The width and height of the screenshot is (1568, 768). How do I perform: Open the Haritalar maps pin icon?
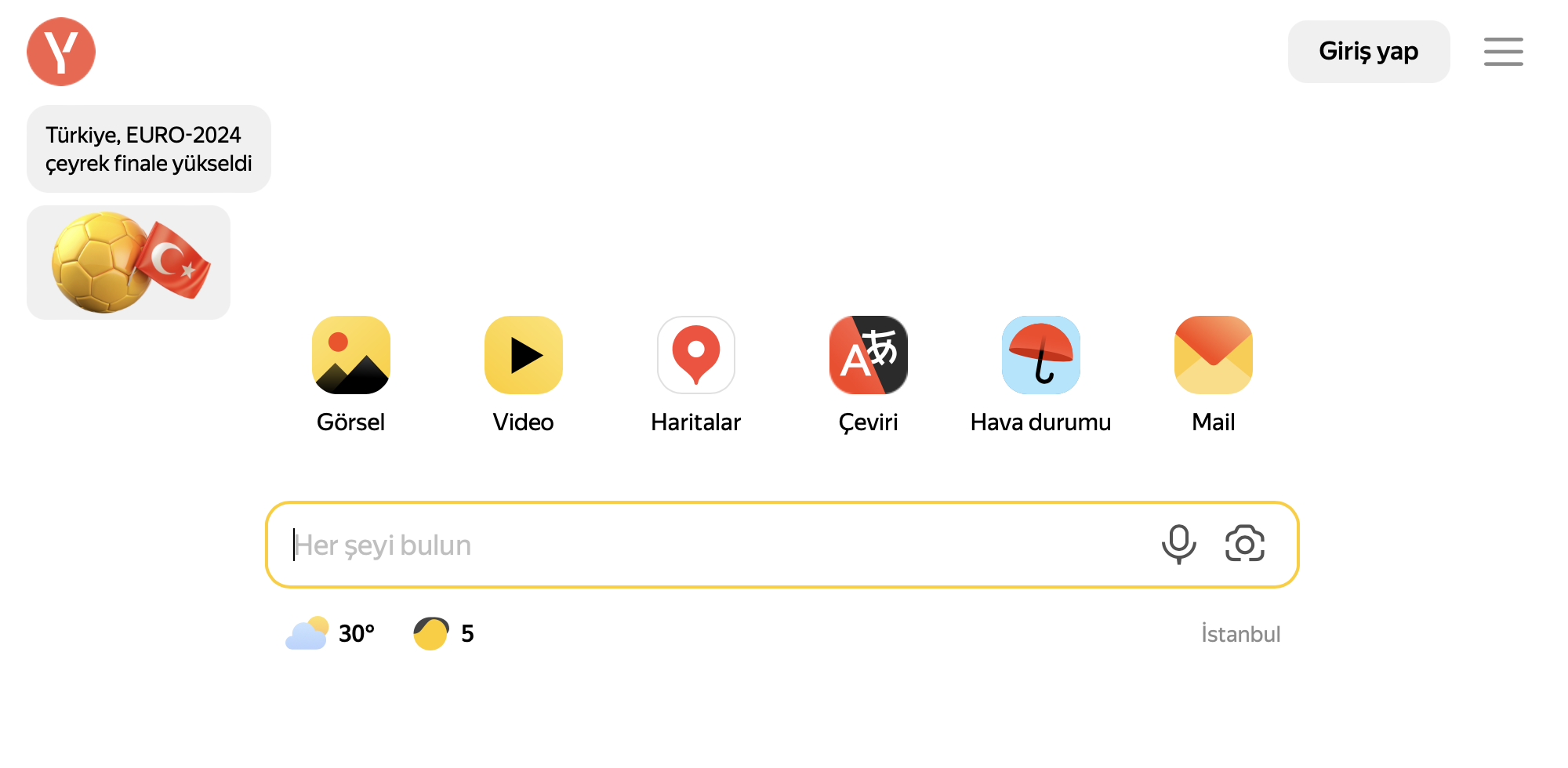click(696, 355)
